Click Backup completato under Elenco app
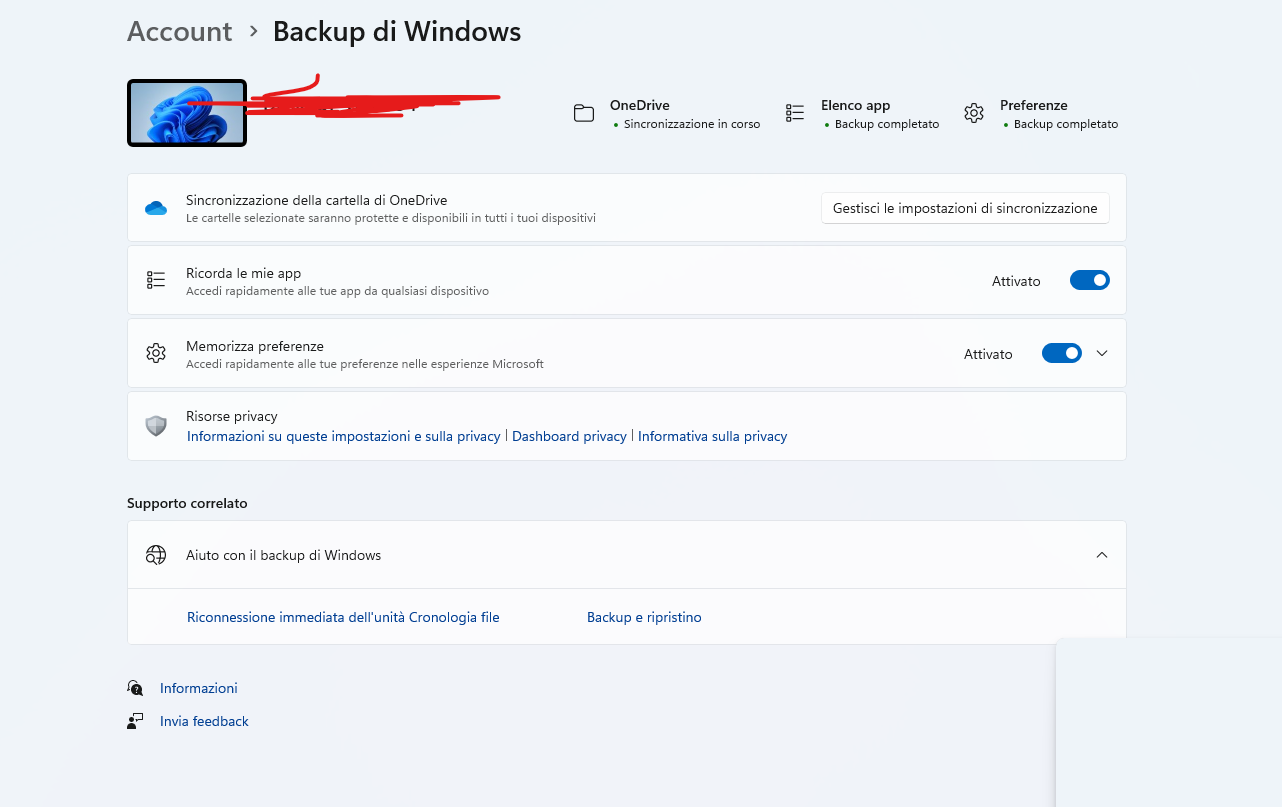The image size is (1282, 807). [x=887, y=124]
